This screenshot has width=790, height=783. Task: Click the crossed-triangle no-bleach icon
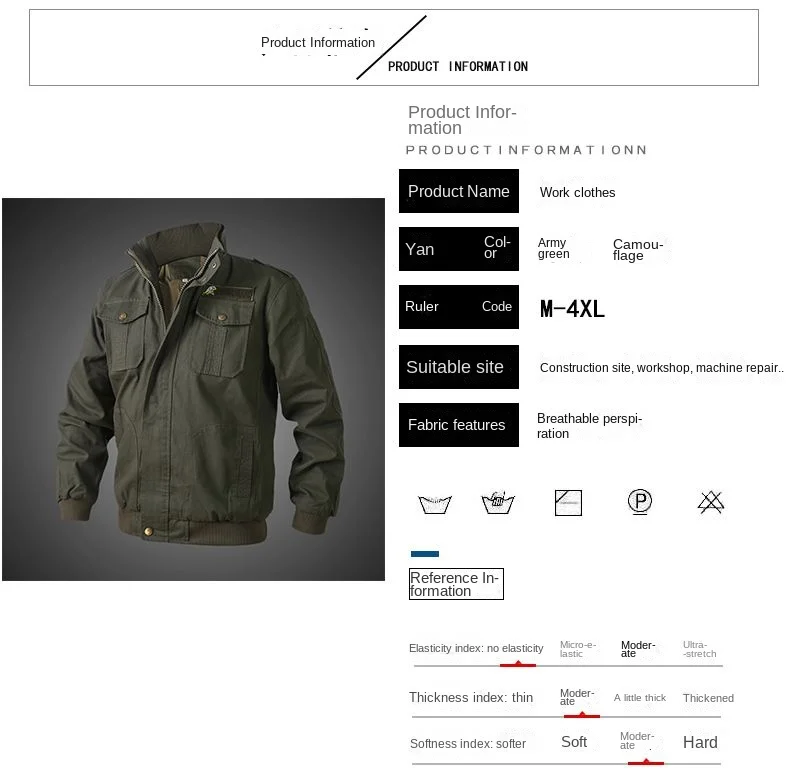click(711, 502)
